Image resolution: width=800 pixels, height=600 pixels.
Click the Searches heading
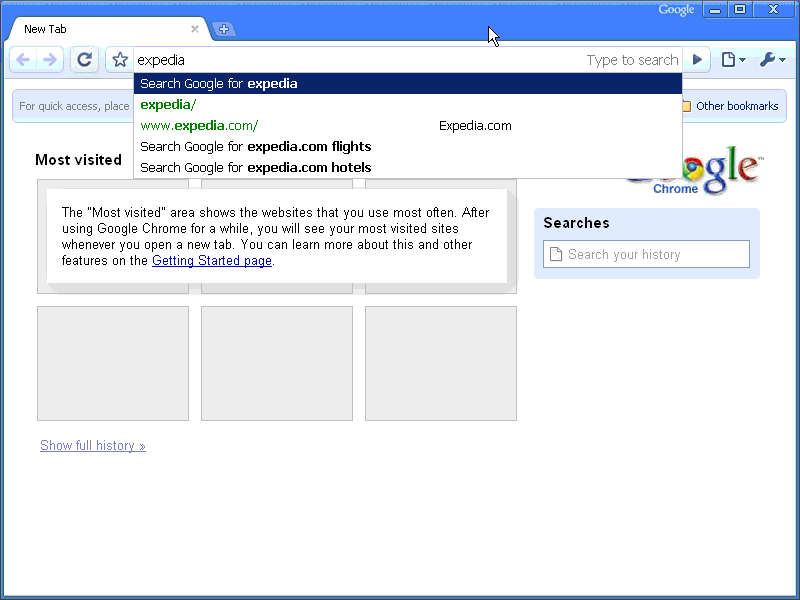(x=577, y=223)
